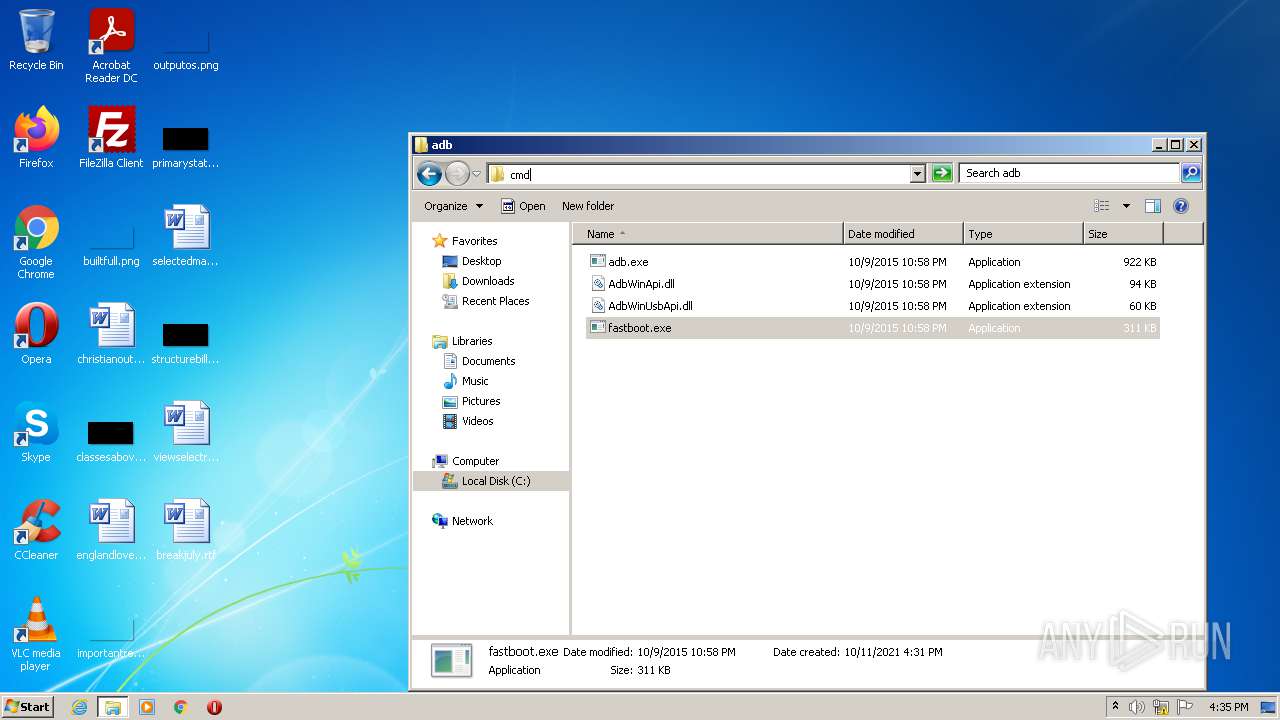Screen dimensions: 1280x720
Task: Click the volume icon in system tray
Action: coord(1137,707)
